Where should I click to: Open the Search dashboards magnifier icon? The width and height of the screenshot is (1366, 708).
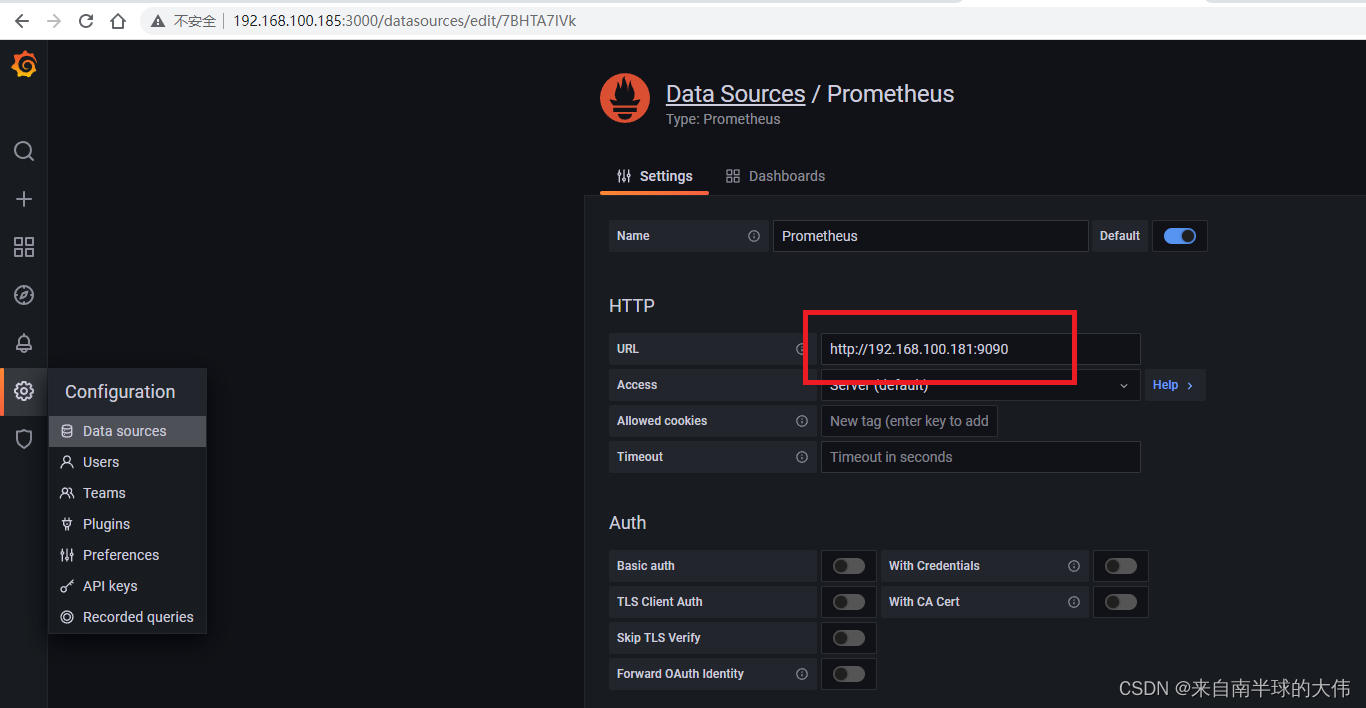[24, 151]
